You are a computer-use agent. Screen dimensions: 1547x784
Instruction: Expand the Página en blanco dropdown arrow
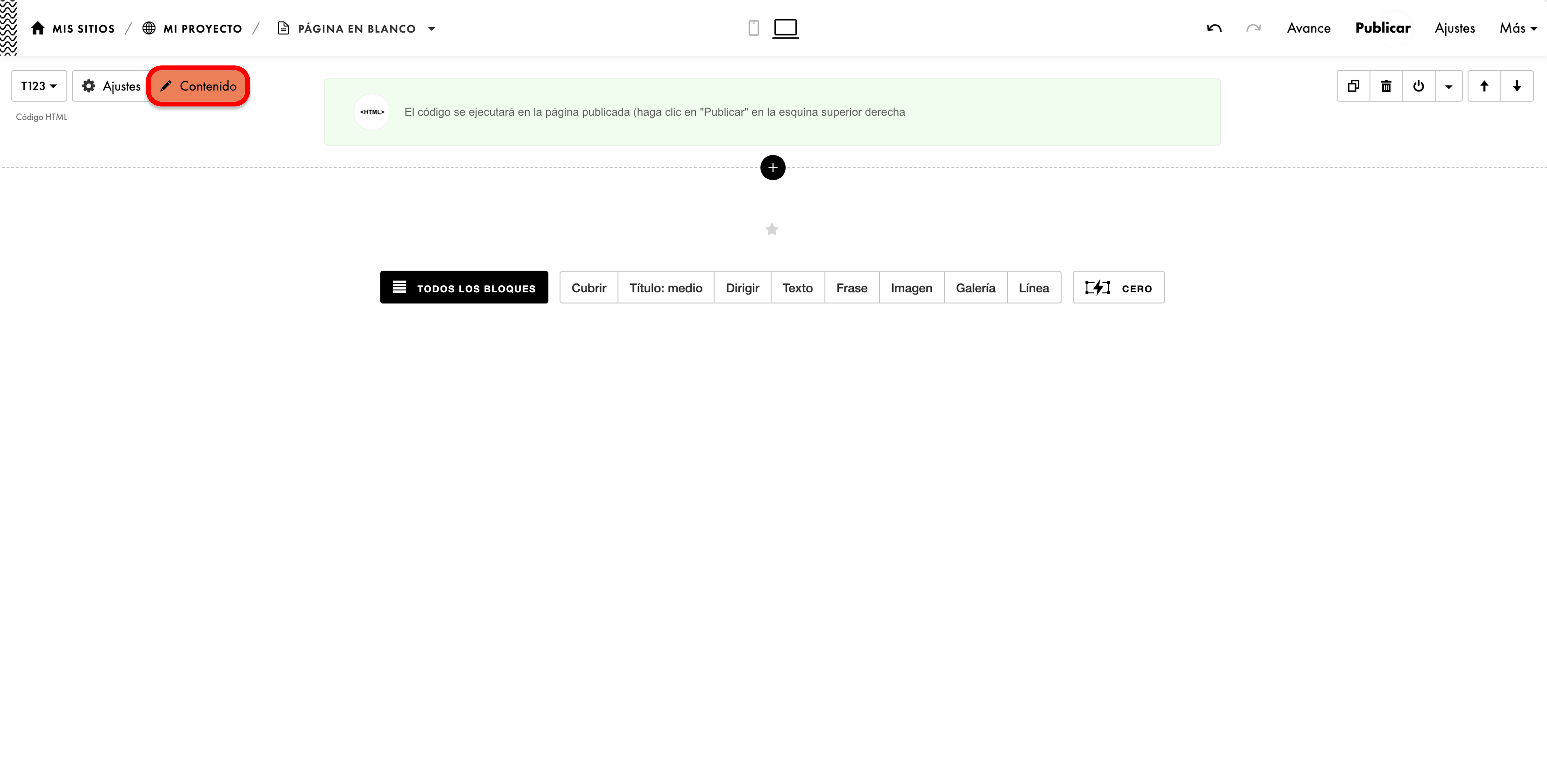(431, 29)
